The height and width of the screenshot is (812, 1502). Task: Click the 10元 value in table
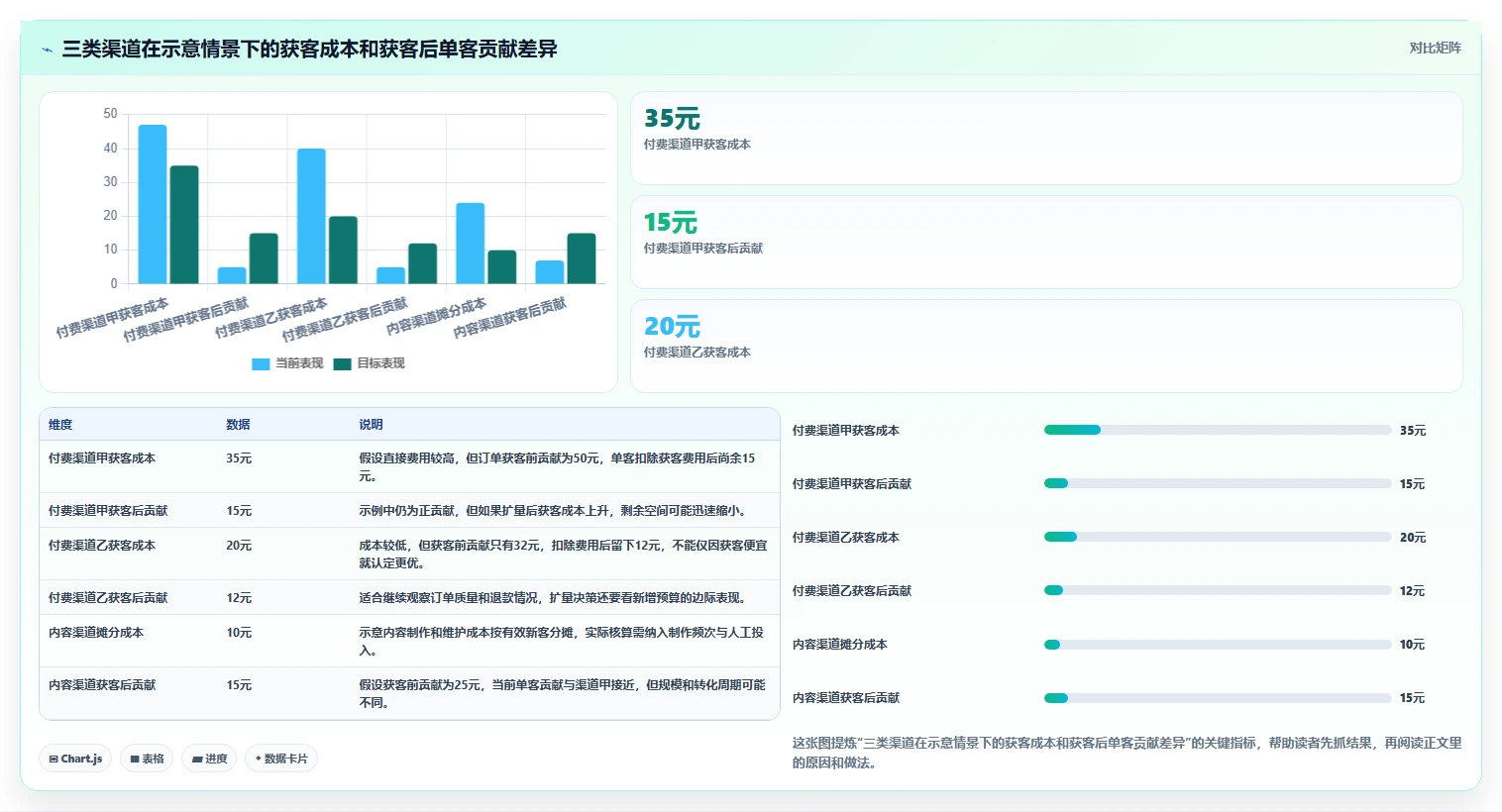pyautogui.click(x=239, y=633)
